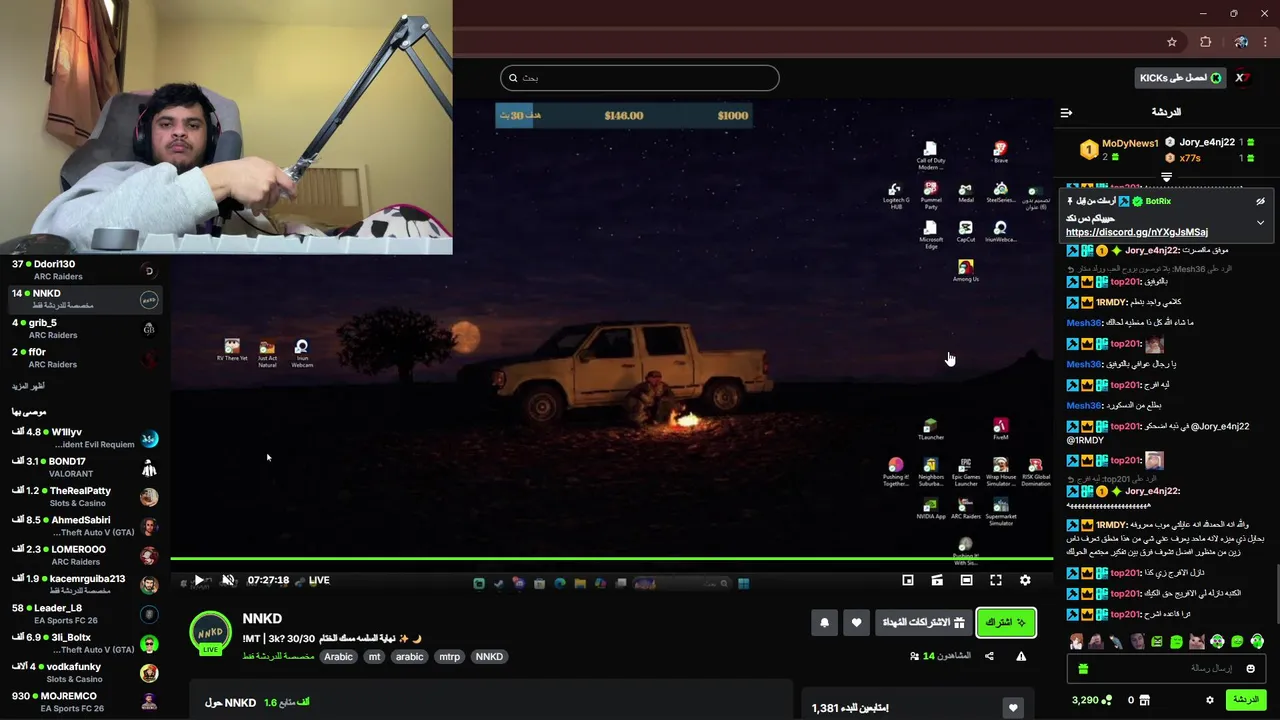Click the green stream progress bar
This screenshot has width=1280, height=720.
(x=611, y=559)
